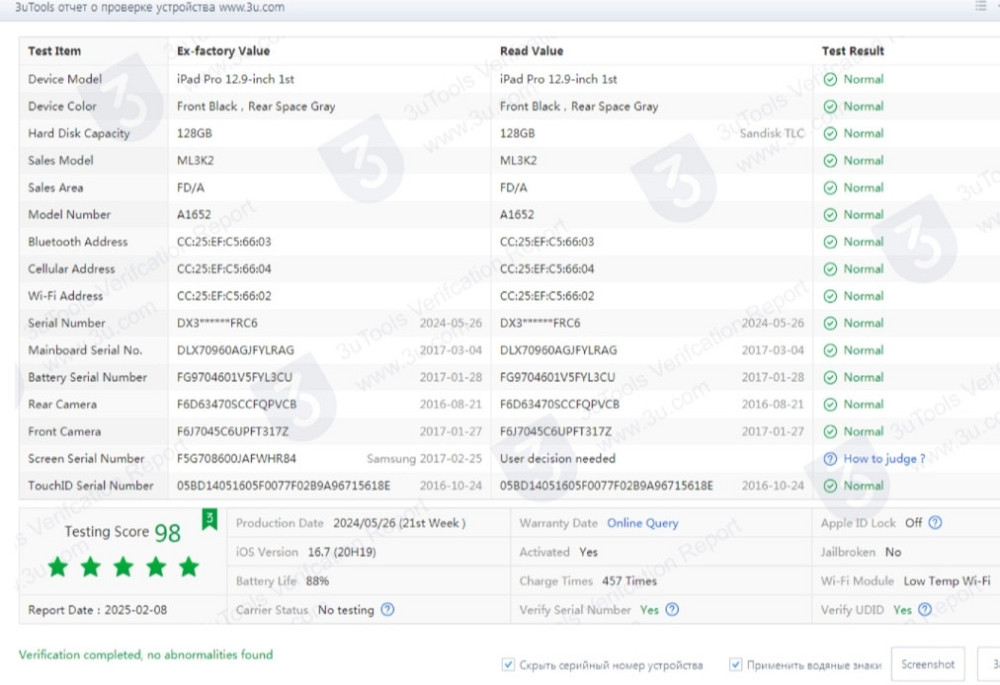This screenshot has height=685, width=1000.
Task: Select the Screen Serial Number row label
Action: (x=86, y=459)
